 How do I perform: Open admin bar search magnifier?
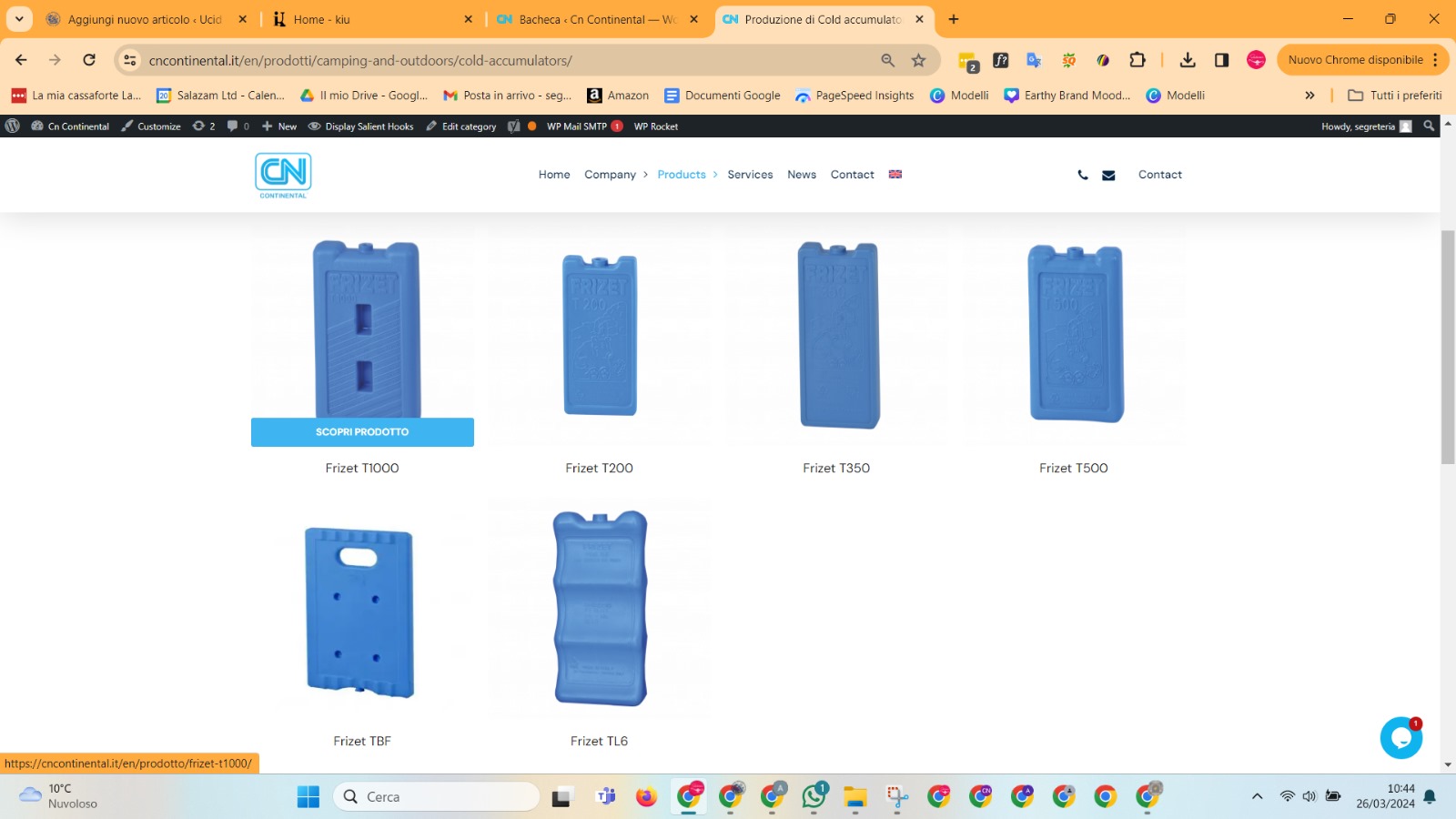pos(1429,126)
